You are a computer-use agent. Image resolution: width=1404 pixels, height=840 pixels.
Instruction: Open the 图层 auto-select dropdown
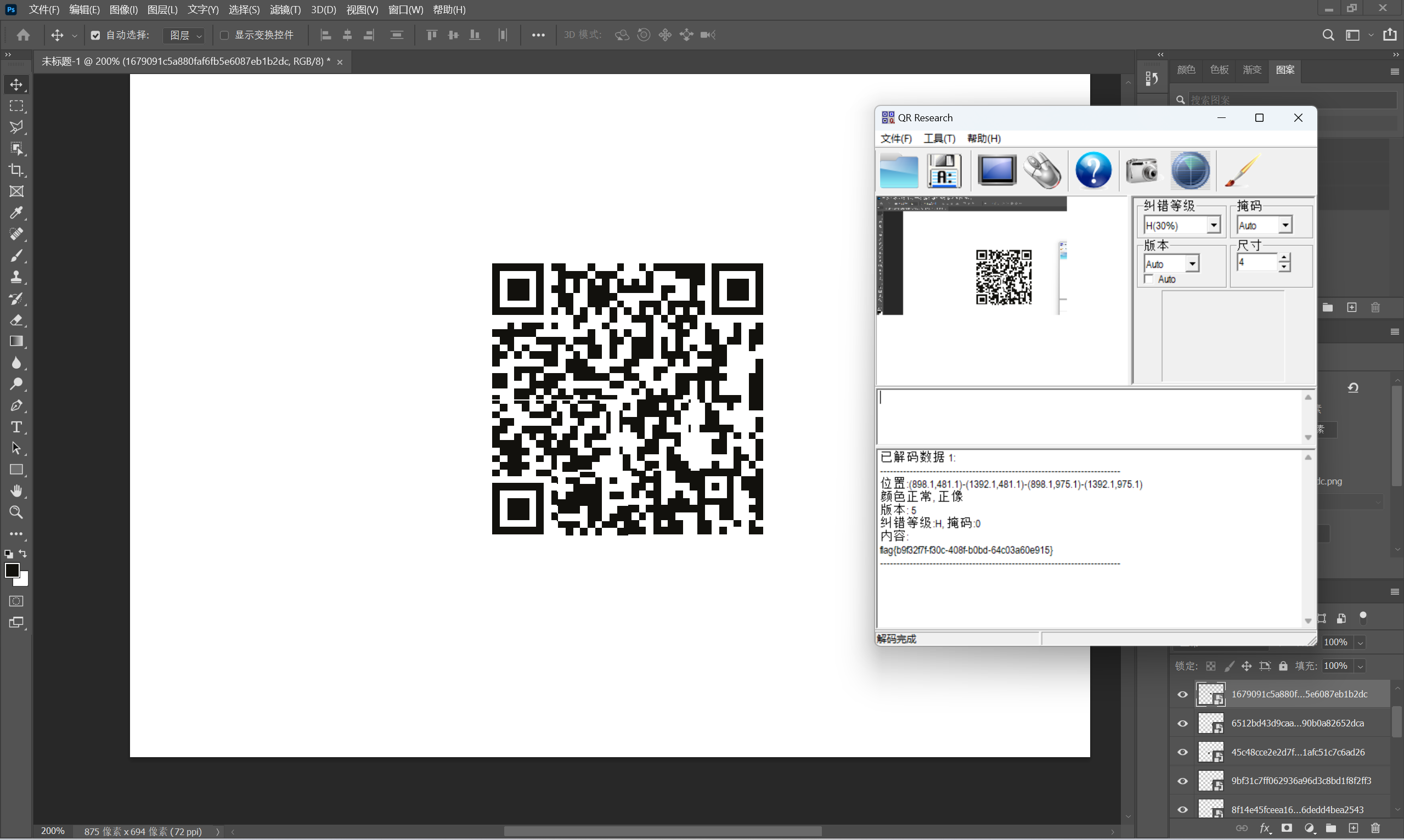pyautogui.click(x=184, y=35)
